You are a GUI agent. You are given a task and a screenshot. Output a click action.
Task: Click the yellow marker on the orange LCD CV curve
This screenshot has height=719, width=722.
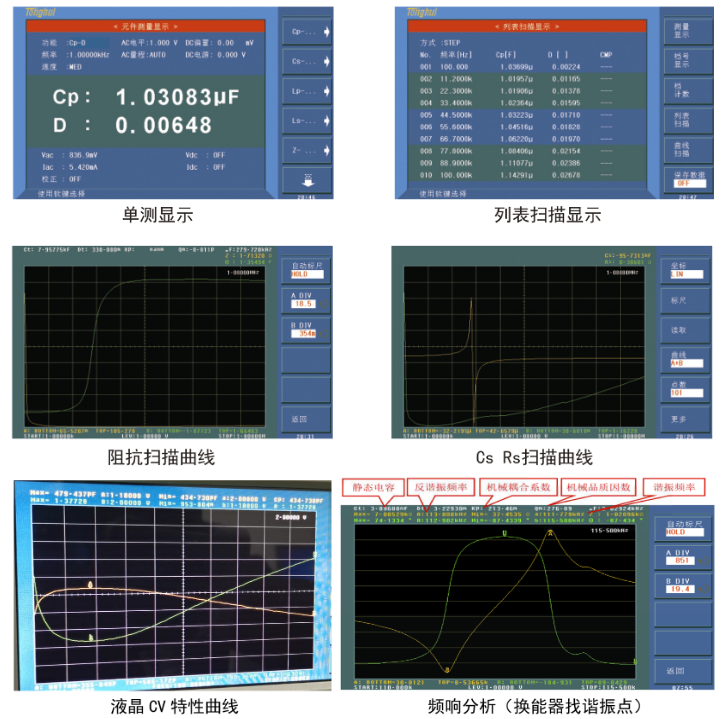coord(90,585)
